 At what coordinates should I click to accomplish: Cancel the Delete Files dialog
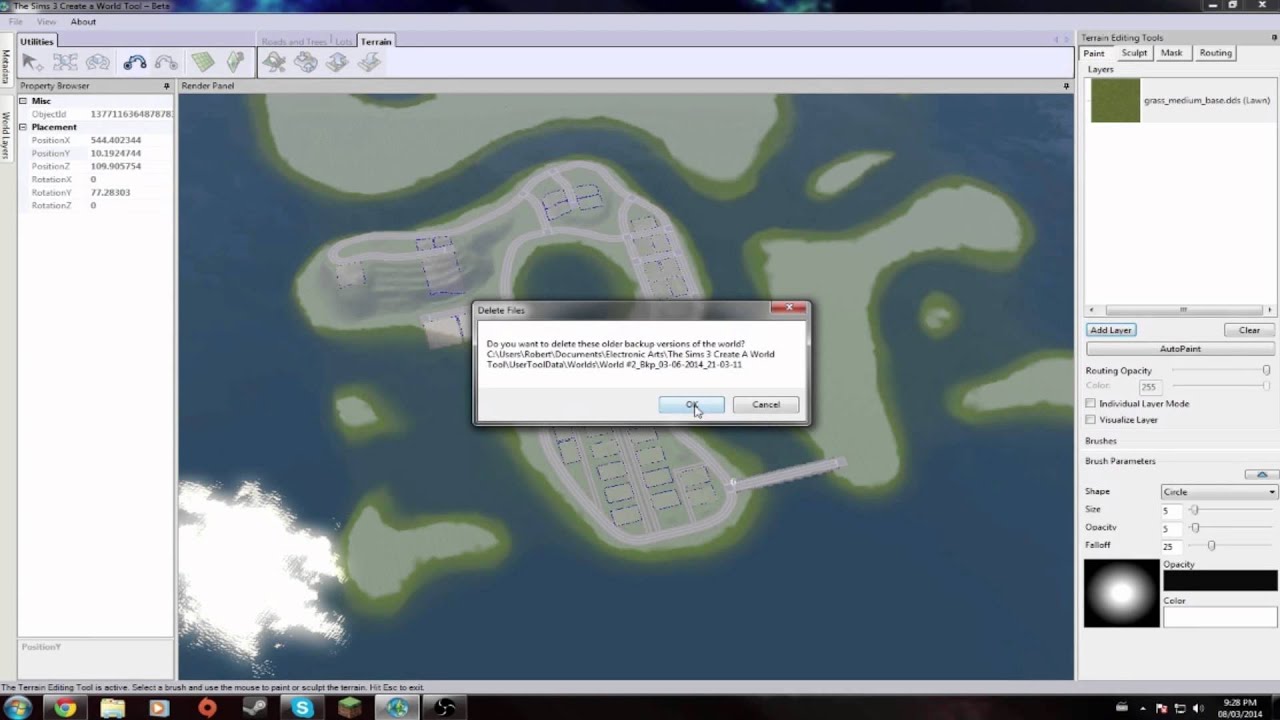(766, 405)
